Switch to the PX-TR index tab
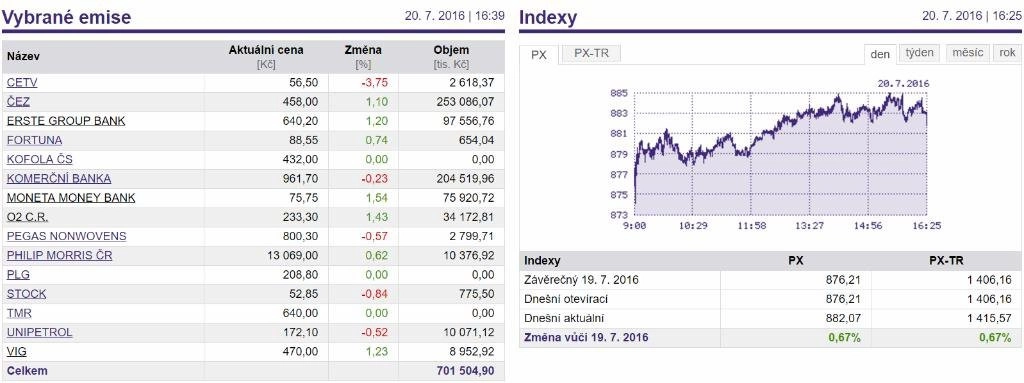Viewport: 1024px width, 383px height. click(591, 54)
